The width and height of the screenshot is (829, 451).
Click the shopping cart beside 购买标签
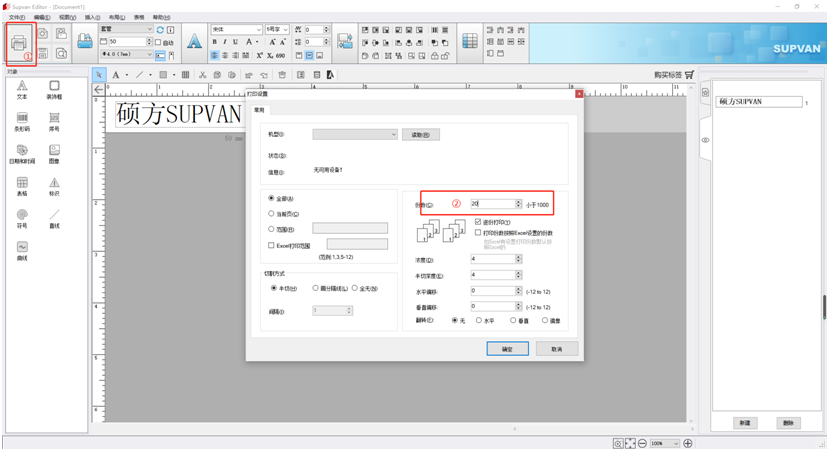pos(689,75)
